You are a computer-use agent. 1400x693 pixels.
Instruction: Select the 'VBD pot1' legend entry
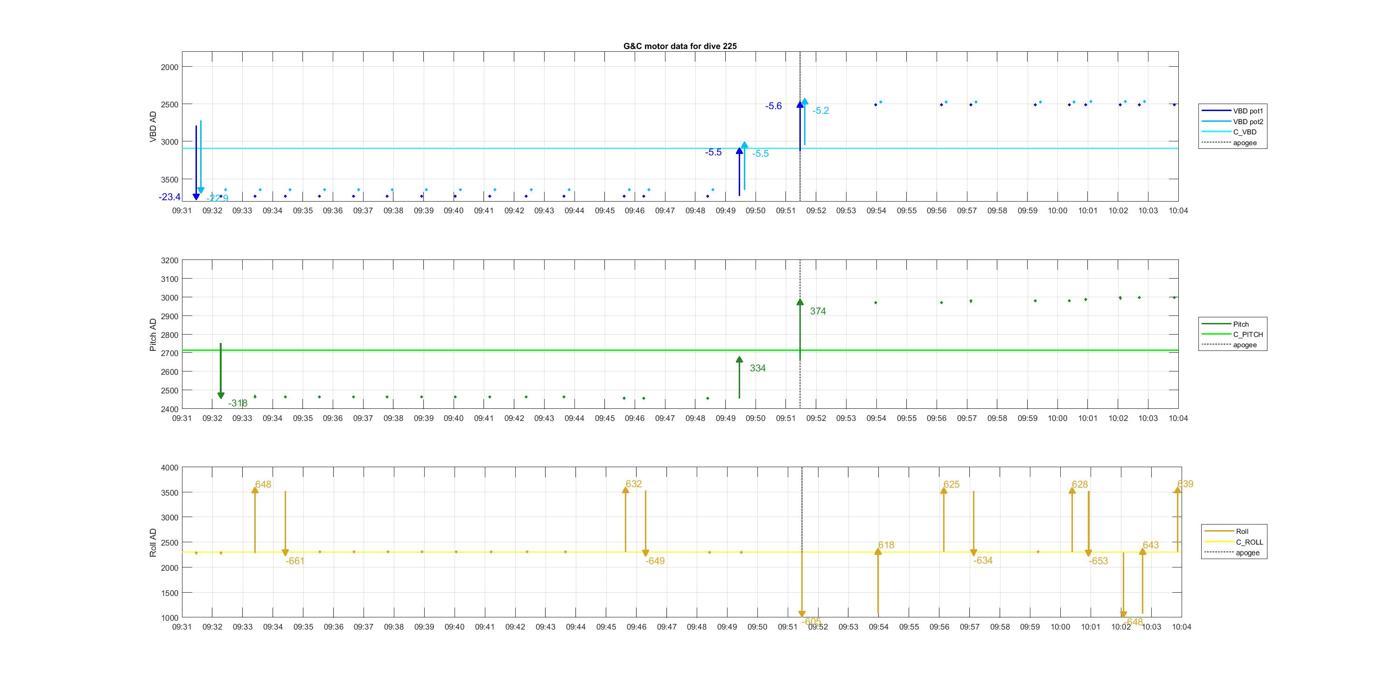coord(1233,111)
